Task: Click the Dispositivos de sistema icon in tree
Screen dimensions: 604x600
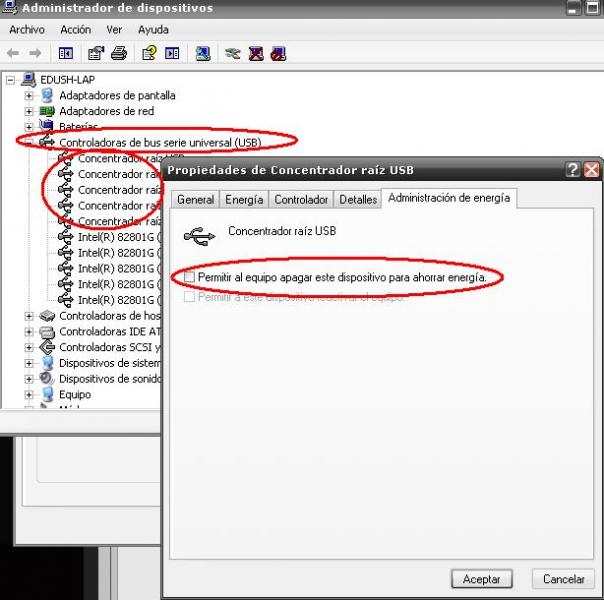Action: [x=47, y=363]
